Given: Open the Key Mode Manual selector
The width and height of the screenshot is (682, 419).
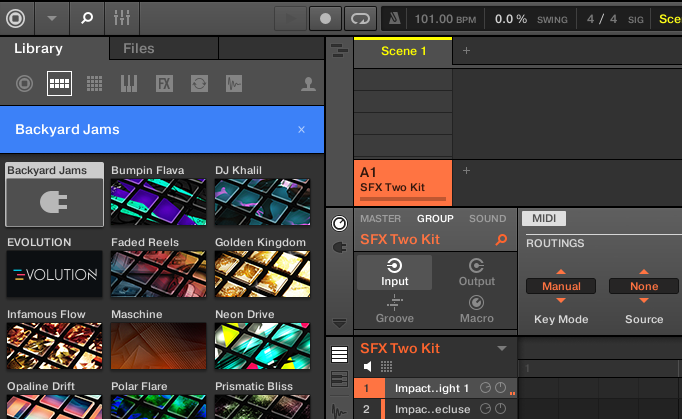Looking at the screenshot, I should coord(561,286).
